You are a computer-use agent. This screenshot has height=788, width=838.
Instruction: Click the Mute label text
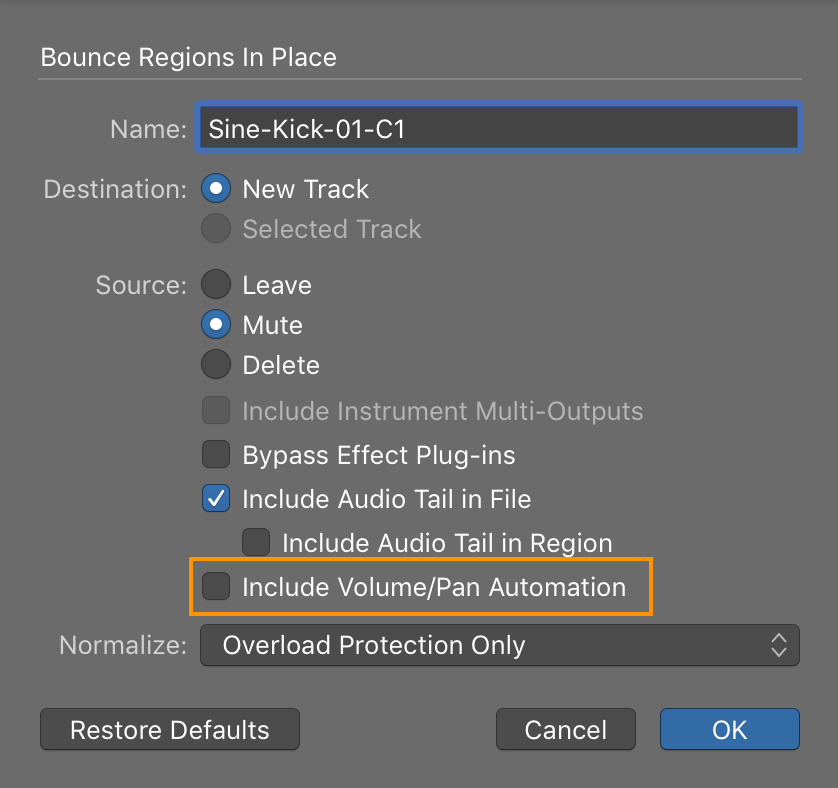click(273, 325)
